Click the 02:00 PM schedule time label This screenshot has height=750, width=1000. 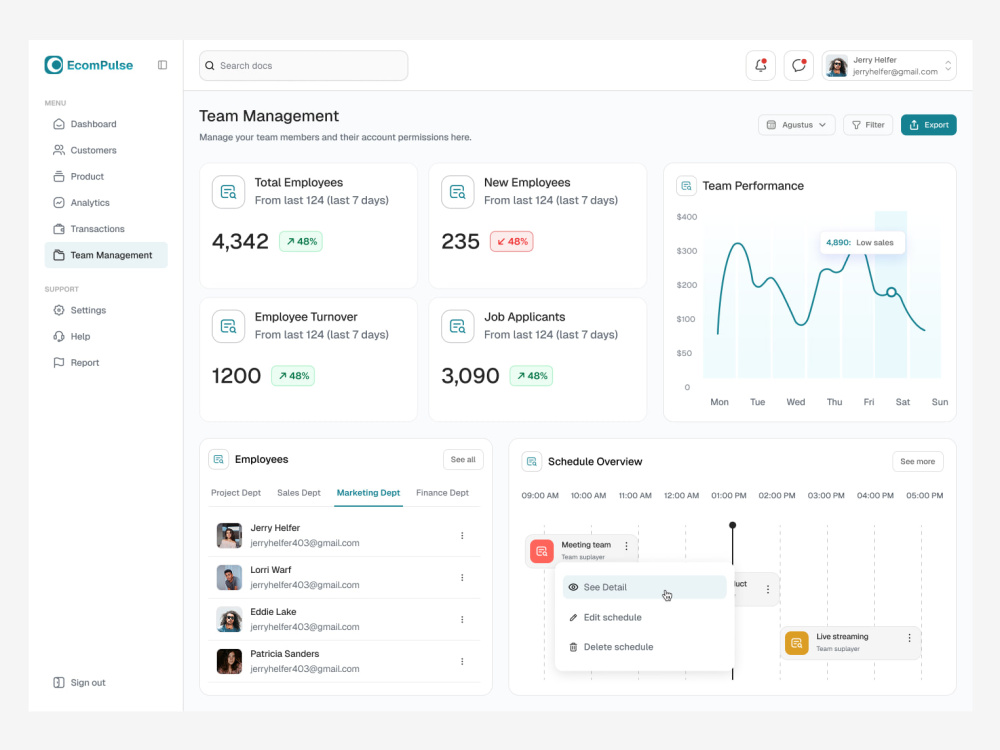point(777,496)
